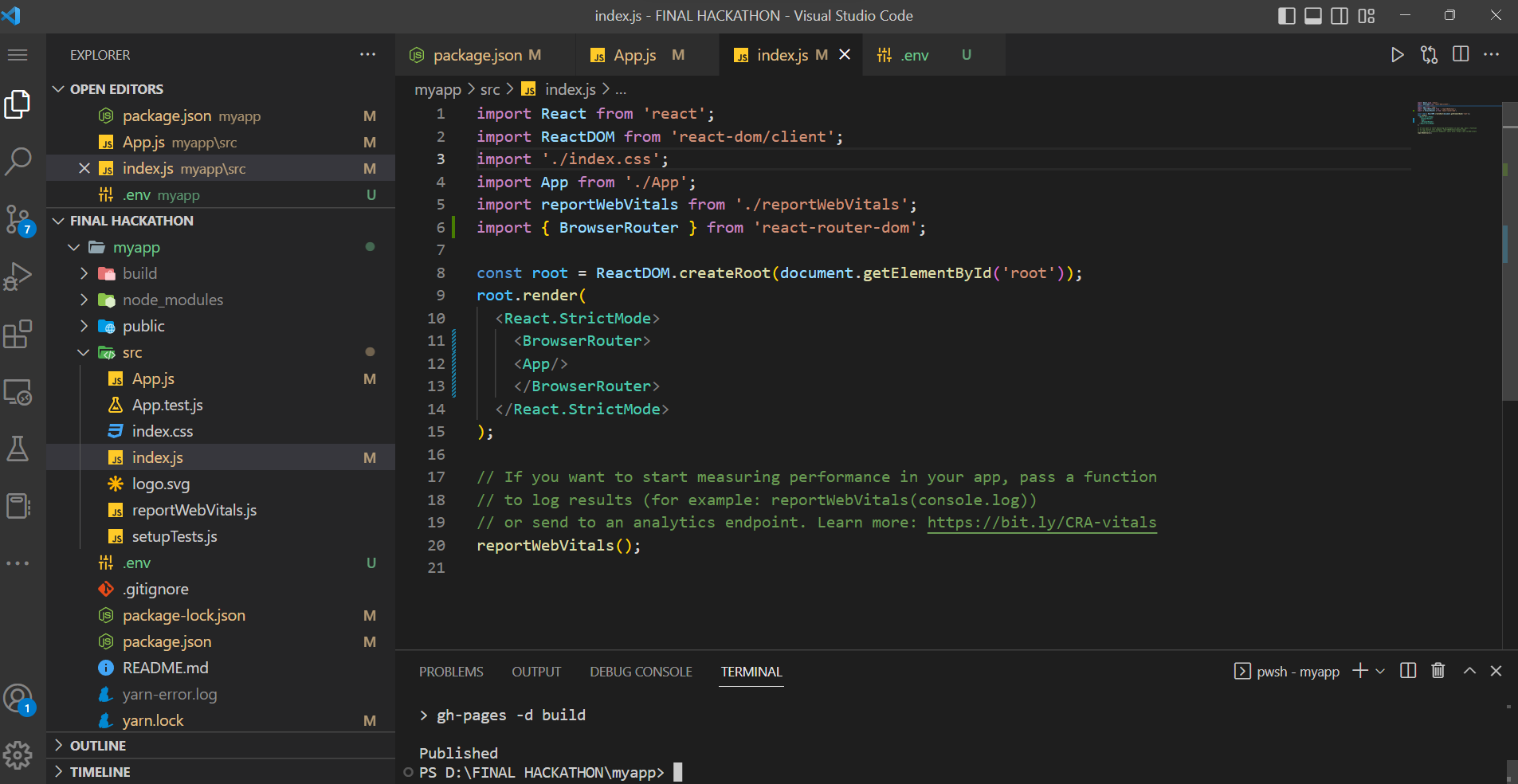This screenshot has height=784, width=1518.
Task: Toggle the bottom panel visibility
Action: 1313,16
